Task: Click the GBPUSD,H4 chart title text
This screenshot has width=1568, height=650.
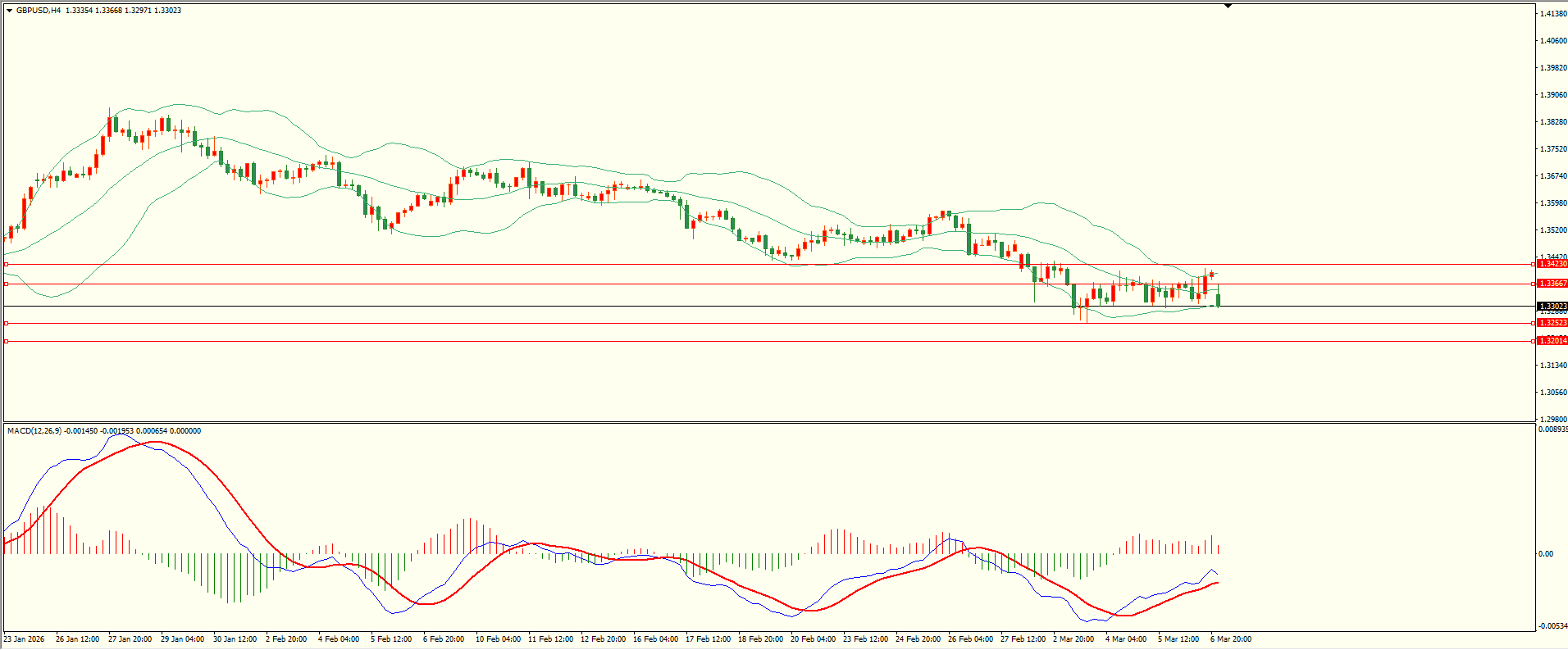Action: pyautogui.click(x=39, y=11)
